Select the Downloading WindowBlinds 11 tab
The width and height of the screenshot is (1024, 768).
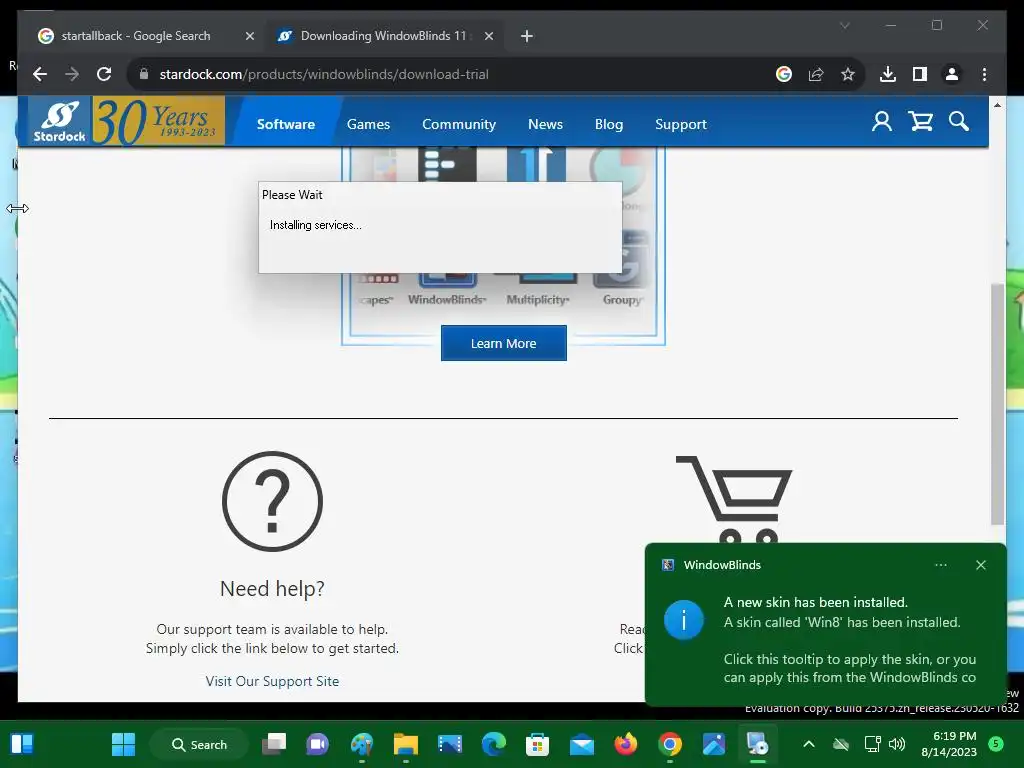tap(383, 36)
